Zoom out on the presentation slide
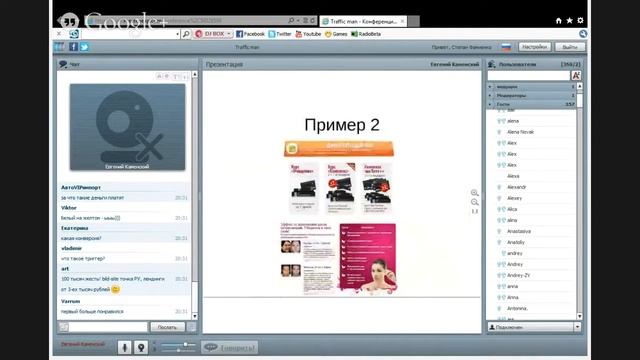This screenshot has width=640, height=360. (x=474, y=202)
